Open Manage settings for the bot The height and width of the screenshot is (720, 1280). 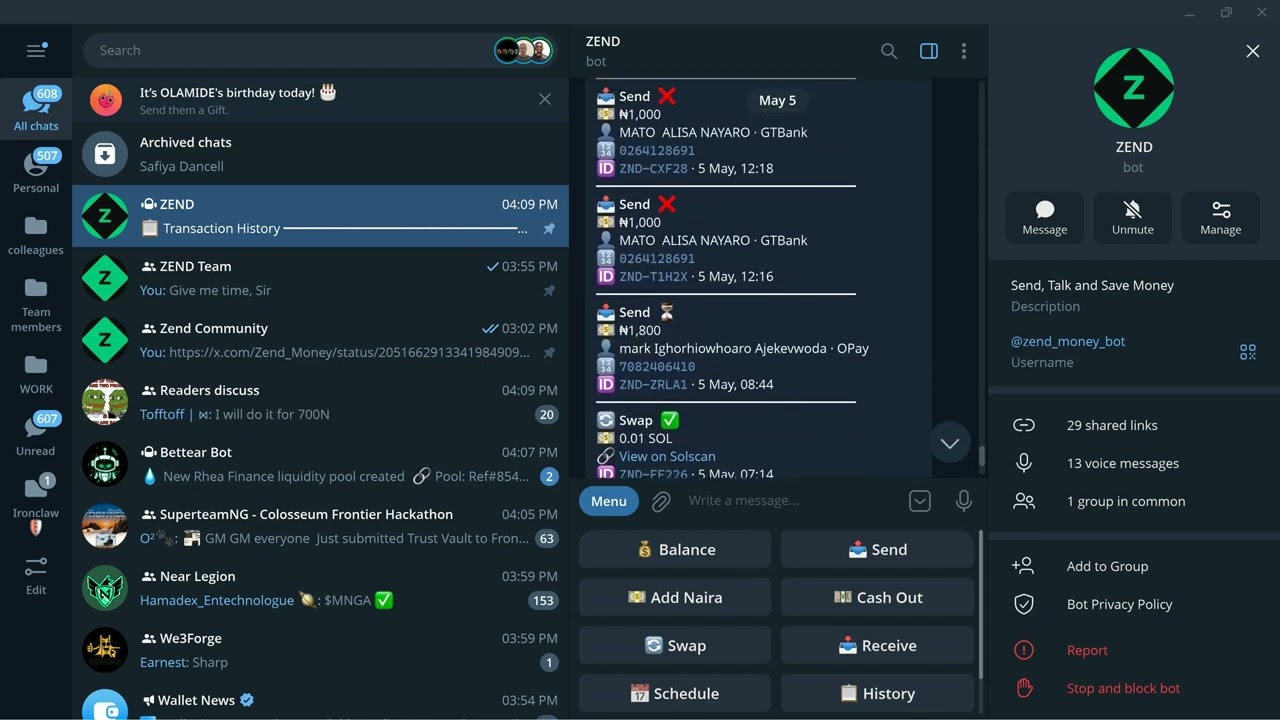click(1221, 216)
